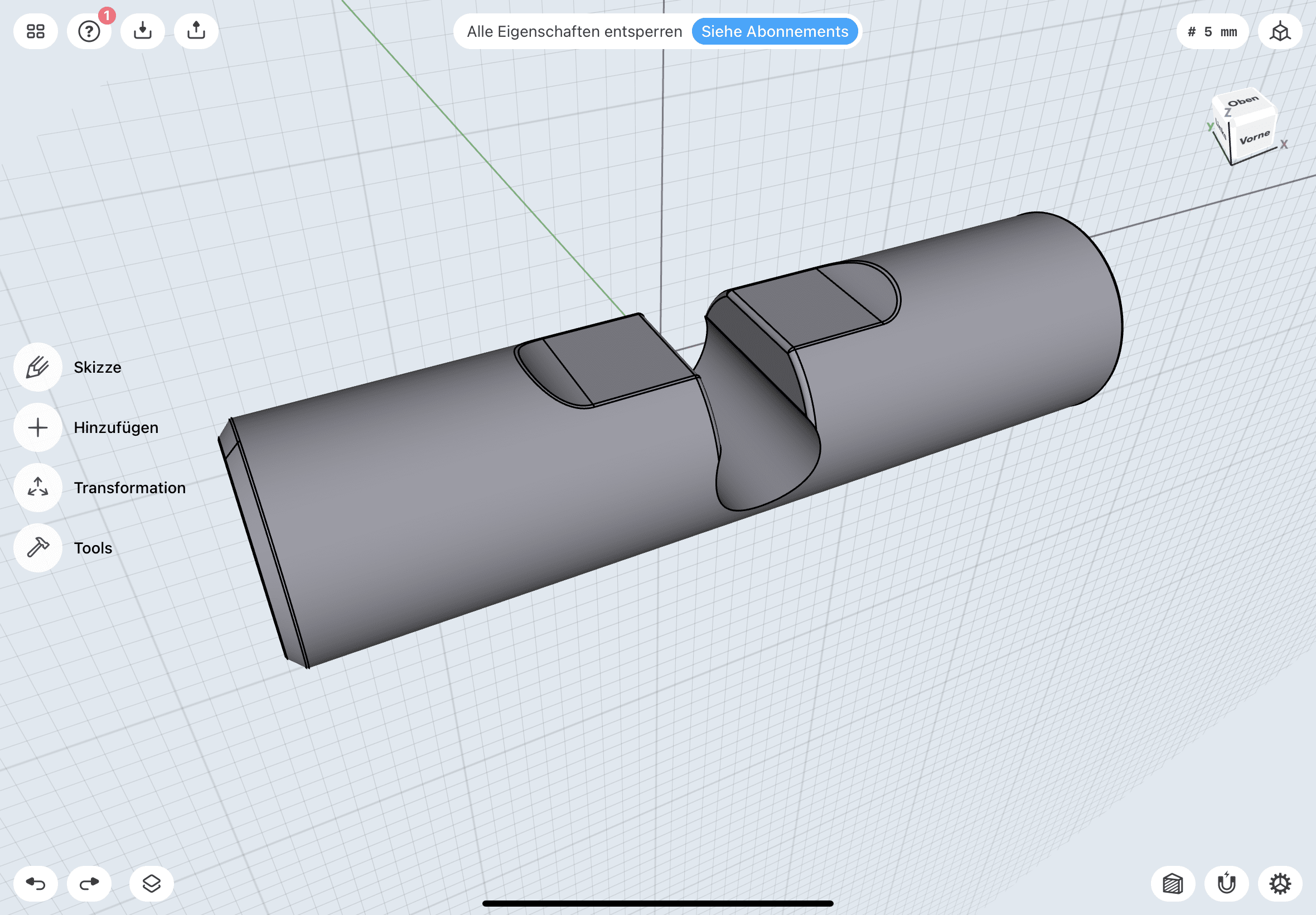Click the Skizze label

[x=98, y=367]
